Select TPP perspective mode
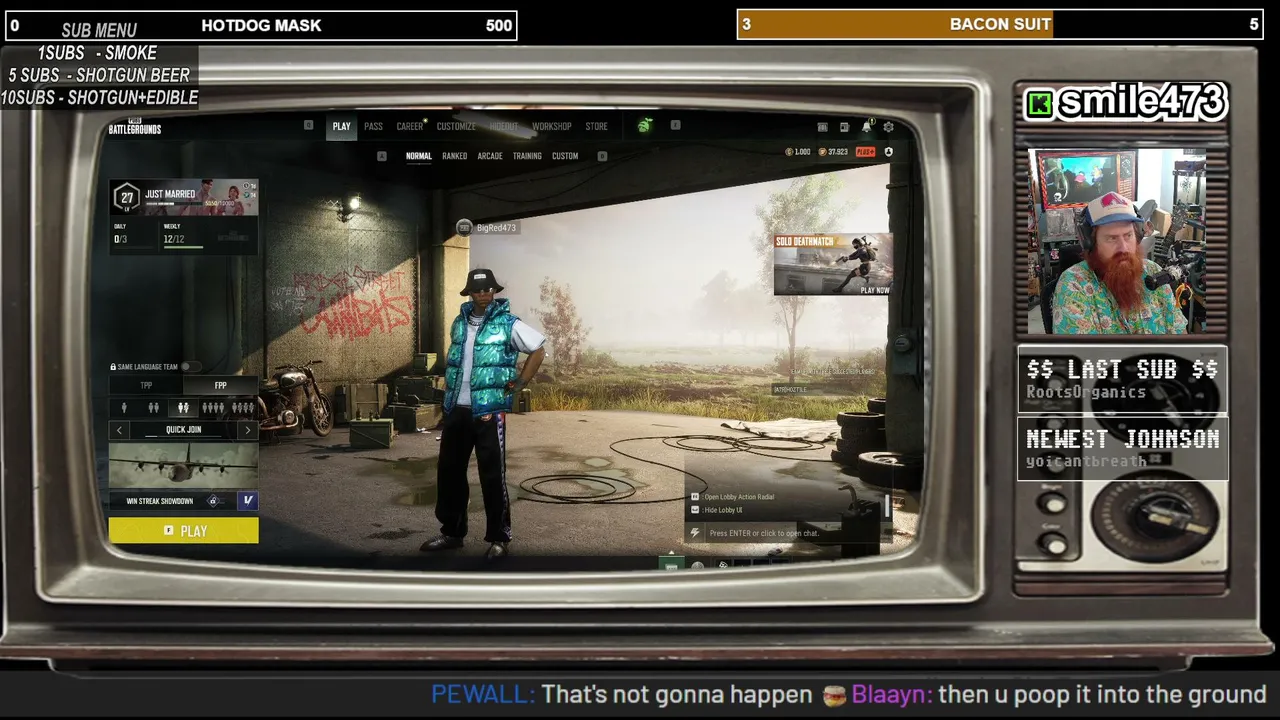 tap(146, 385)
